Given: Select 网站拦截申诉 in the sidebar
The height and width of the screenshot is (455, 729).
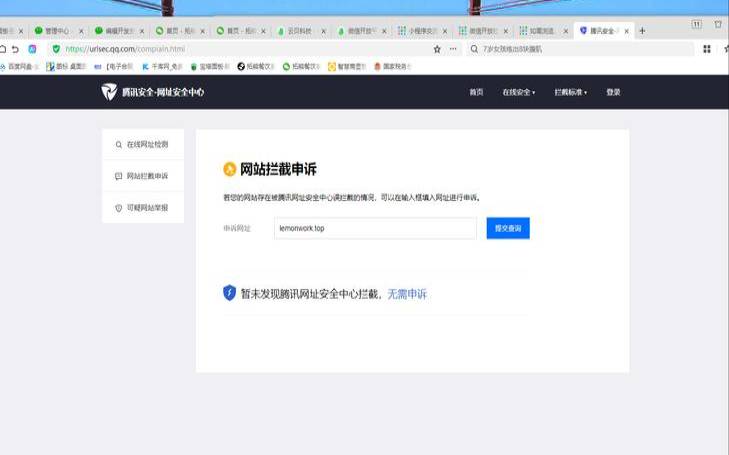Looking at the screenshot, I should (143, 176).
